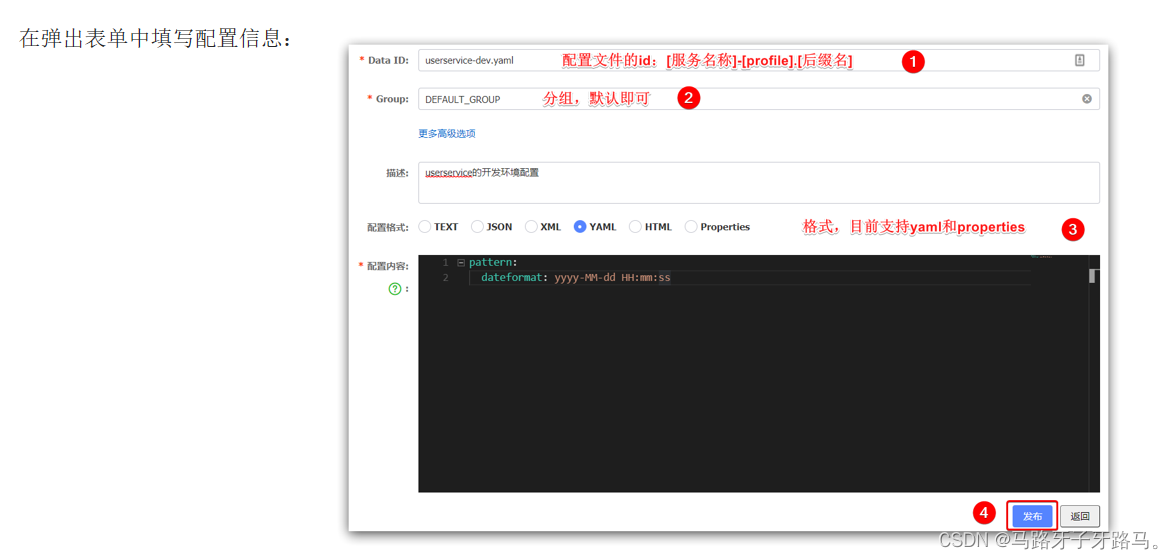
Task: Click line number 2 in the gutter
Action: 446,278
